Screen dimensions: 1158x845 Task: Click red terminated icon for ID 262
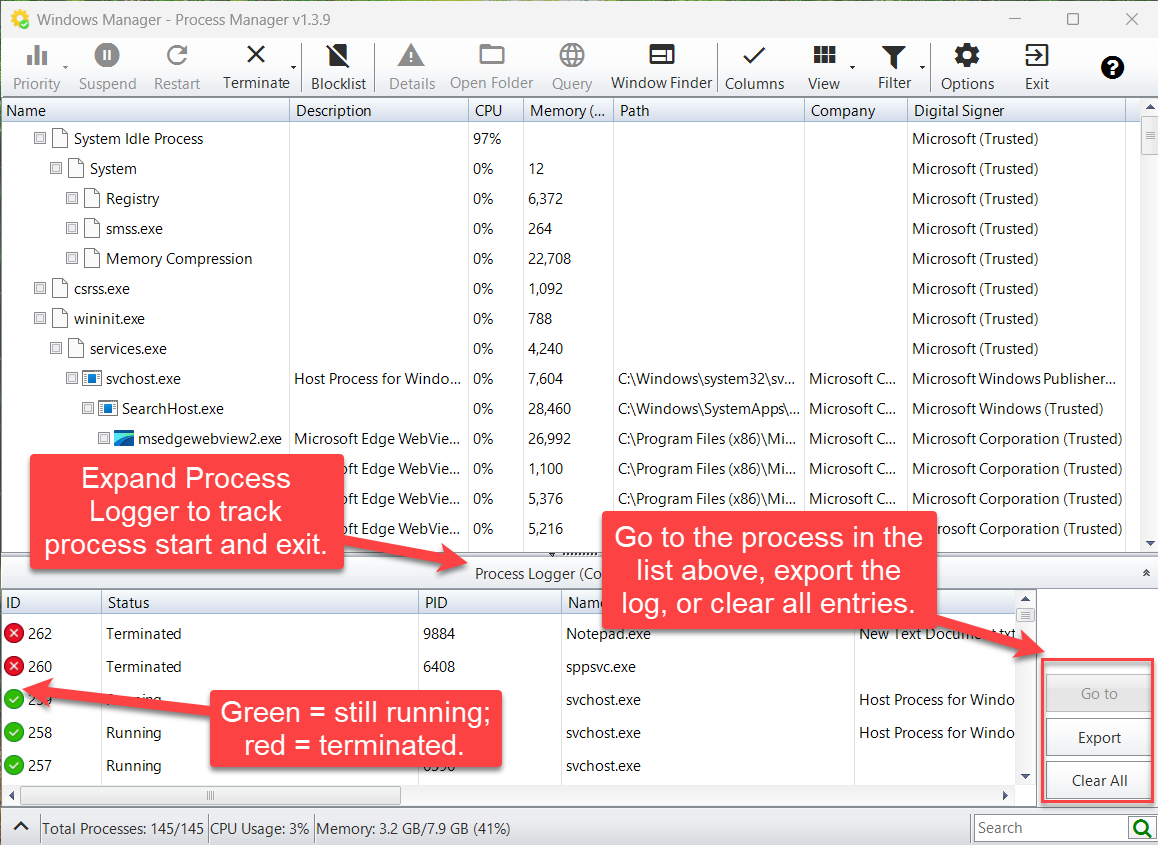(x=14, y=633)
